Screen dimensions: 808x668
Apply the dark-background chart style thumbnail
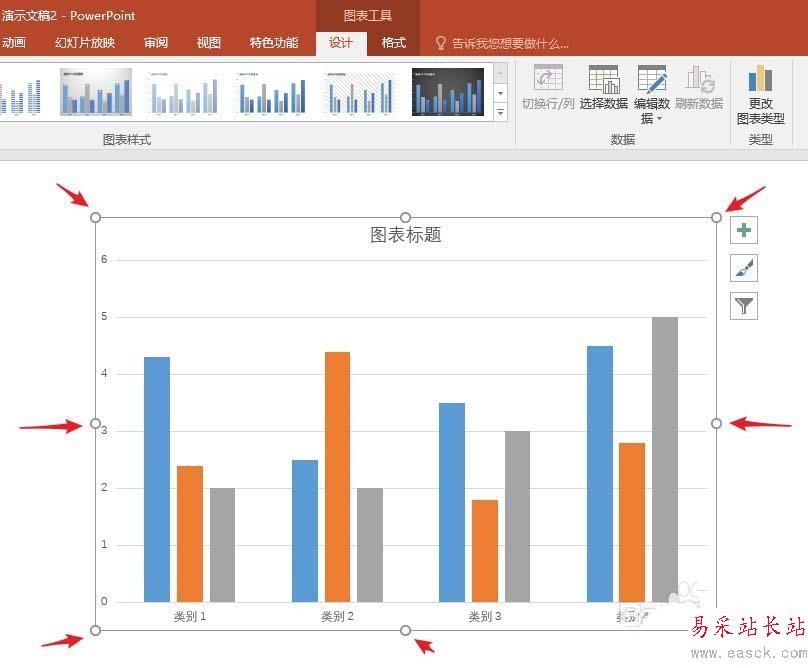click(448, 92)
